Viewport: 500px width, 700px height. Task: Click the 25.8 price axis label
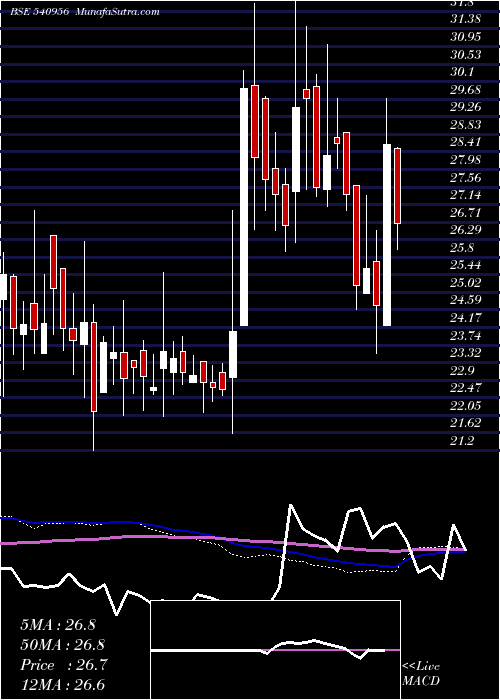pyautogui.click(x=463, y=248)
